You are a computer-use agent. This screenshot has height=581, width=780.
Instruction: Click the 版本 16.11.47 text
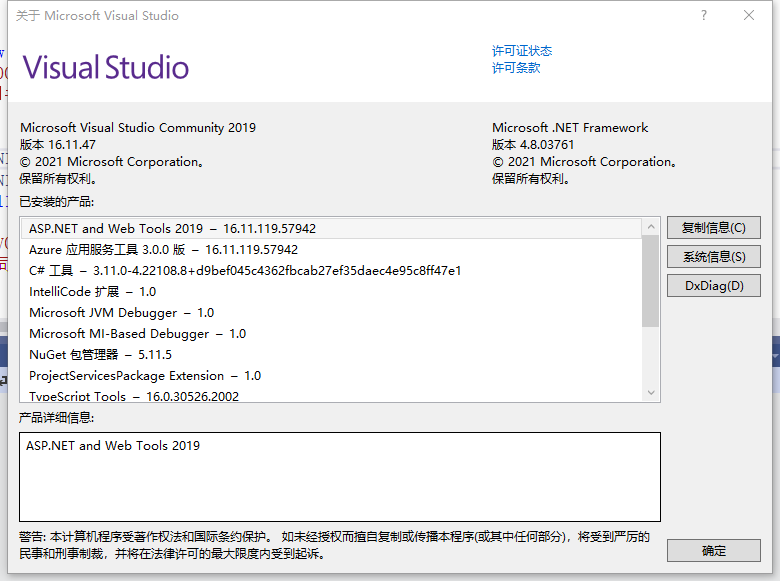pos(58,145)
